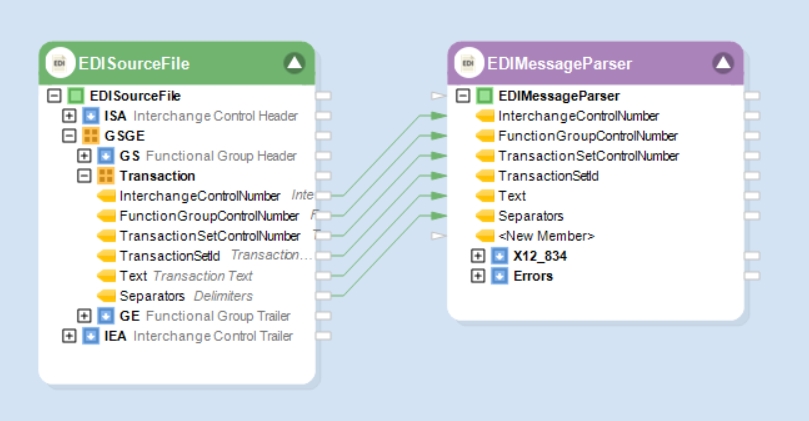Expand the GS Functional Group Header node
This screenshot has width=809, height=421.
point(84,156)
